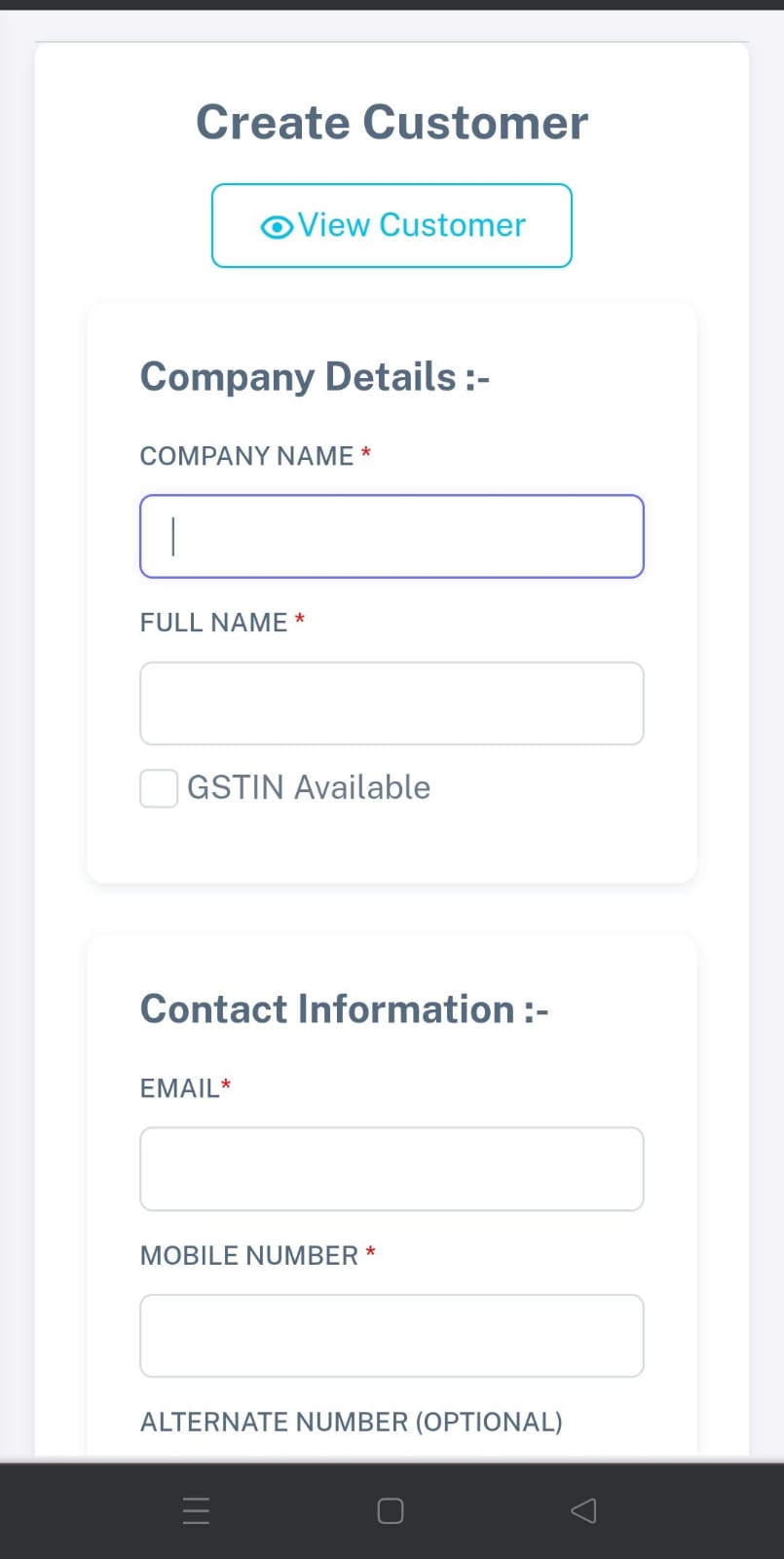Click the red asterisk after FULL NAME
Screen dimensions: 784x1559
(x=300, y=620)
